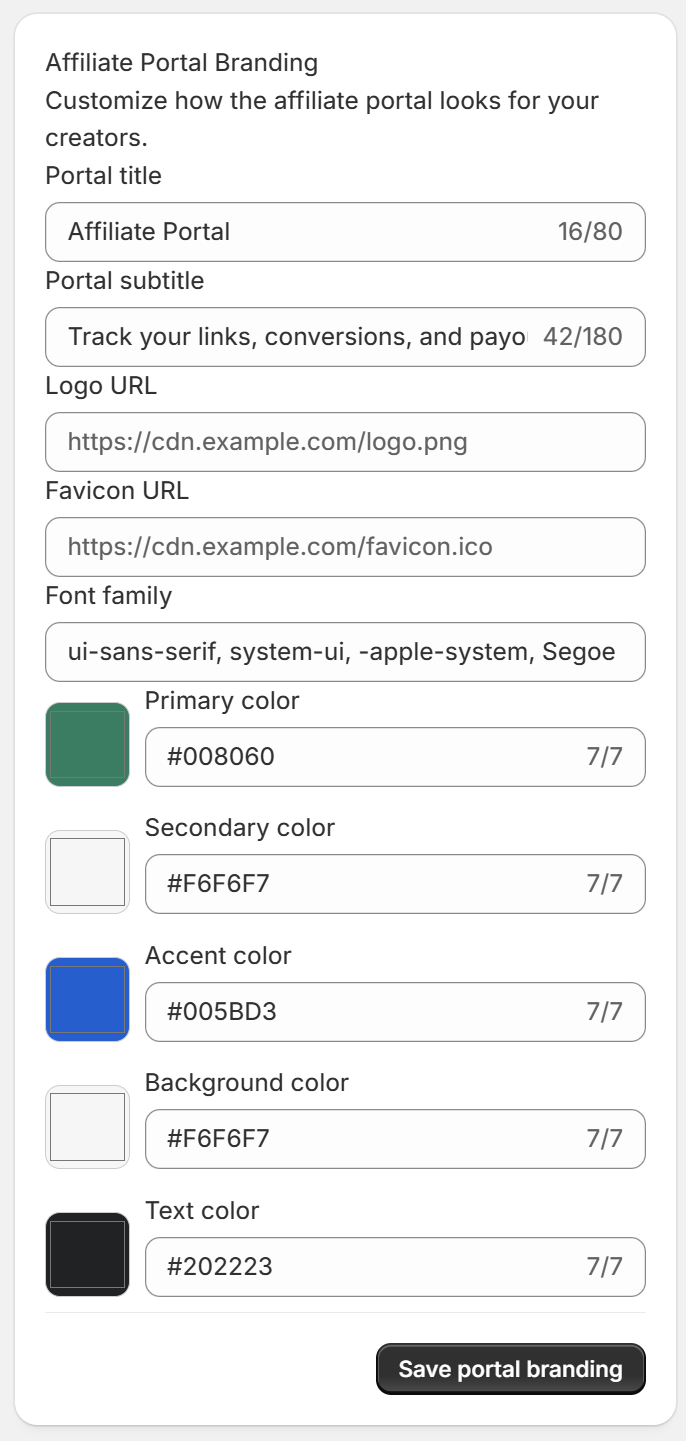The height and width of the screenshot is (1441, 686).
Task: Click the Affiliate Portal Branding heading
Action: (x=181, y=62)
